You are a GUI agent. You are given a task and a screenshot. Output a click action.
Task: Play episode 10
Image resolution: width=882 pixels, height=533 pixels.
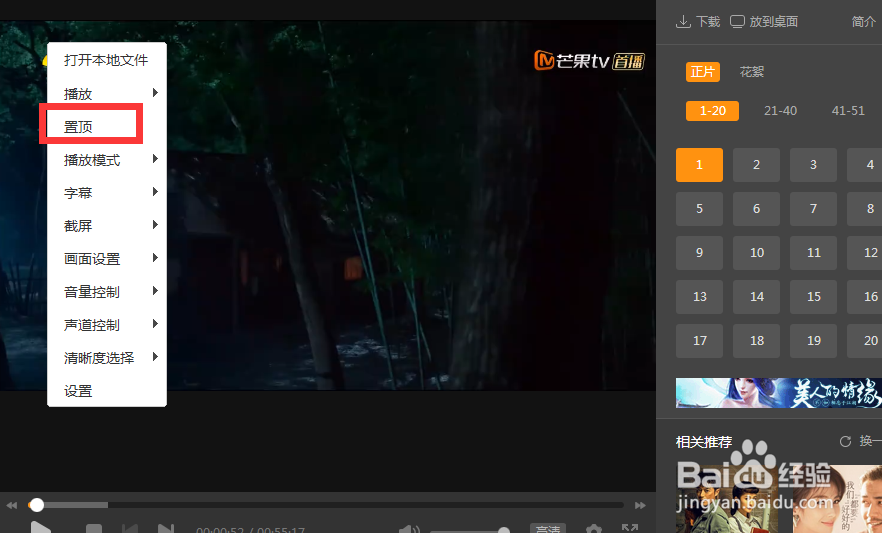point(756,252)
